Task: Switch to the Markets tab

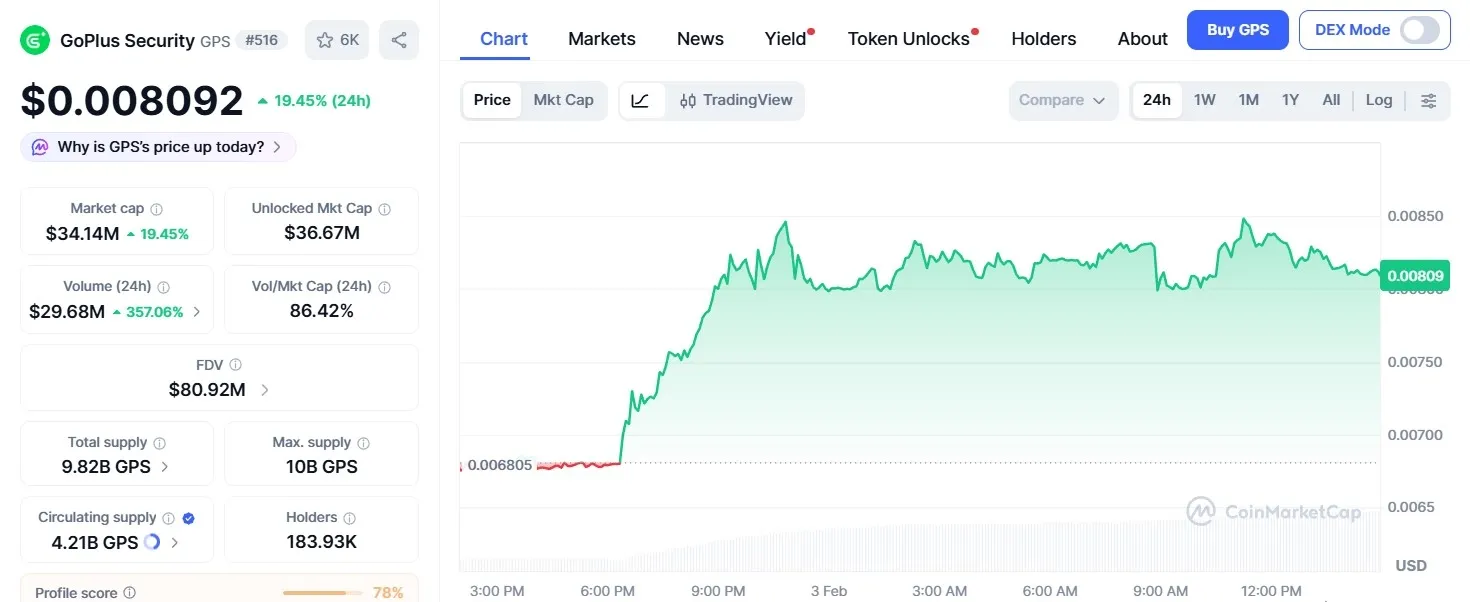Action: coord(601,39)
